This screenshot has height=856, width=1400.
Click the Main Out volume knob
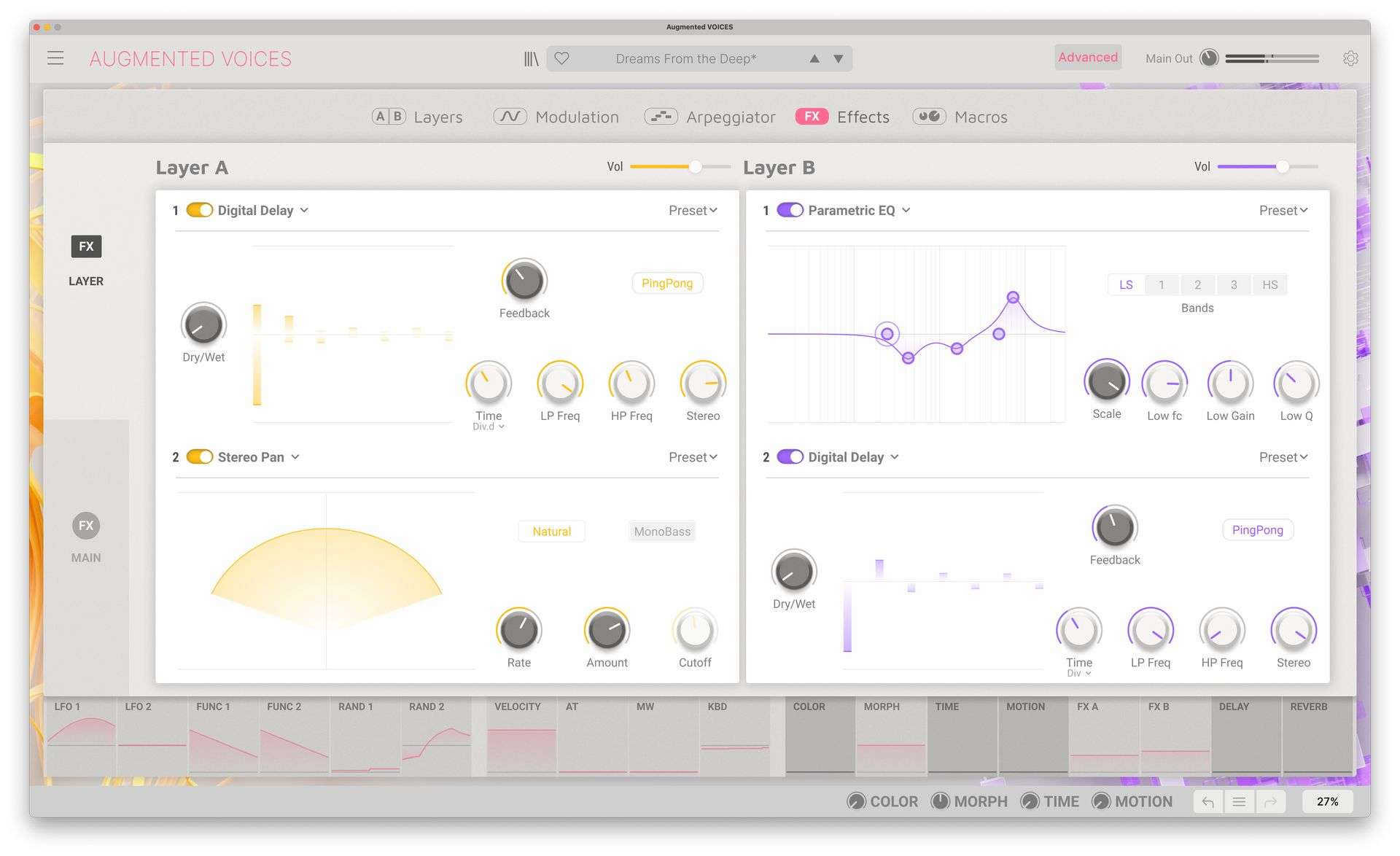1209,58
